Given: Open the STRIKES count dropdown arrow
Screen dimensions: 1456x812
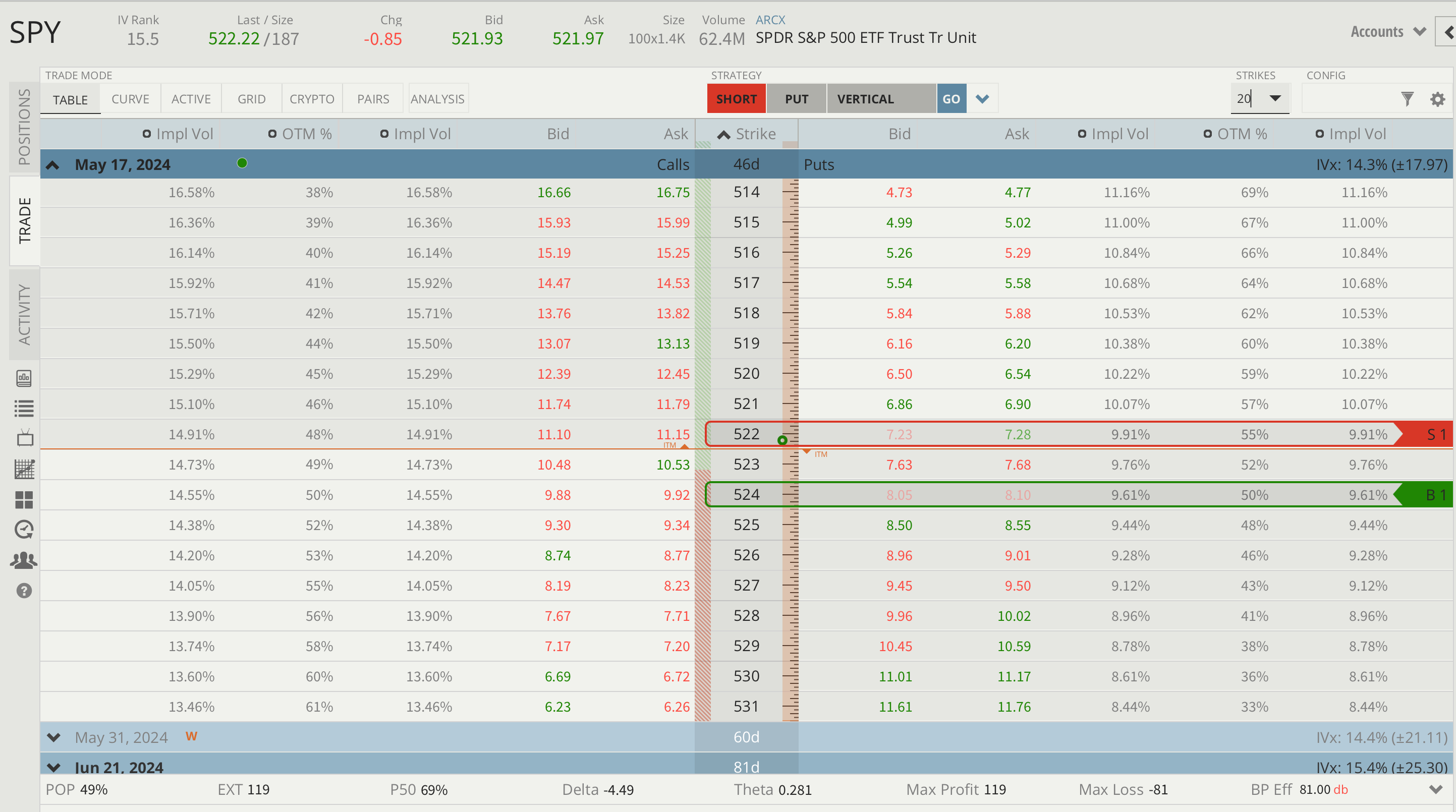Looking at the screenshot, I should [x=1275, y=98].
